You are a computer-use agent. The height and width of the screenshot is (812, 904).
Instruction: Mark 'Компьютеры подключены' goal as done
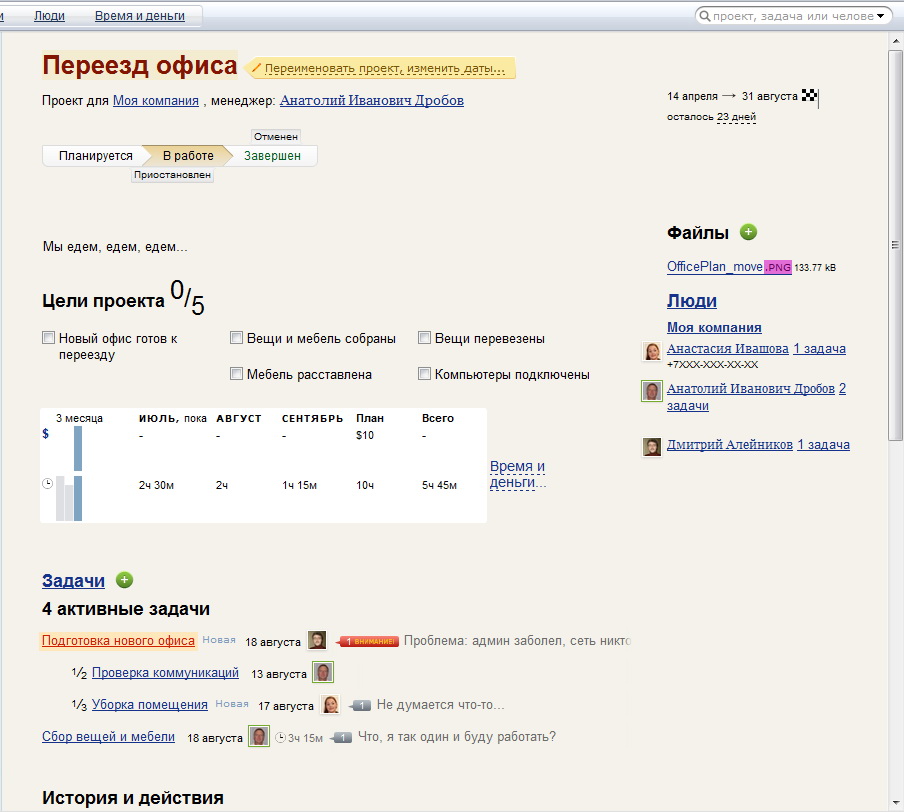click(x=425, y=374)
